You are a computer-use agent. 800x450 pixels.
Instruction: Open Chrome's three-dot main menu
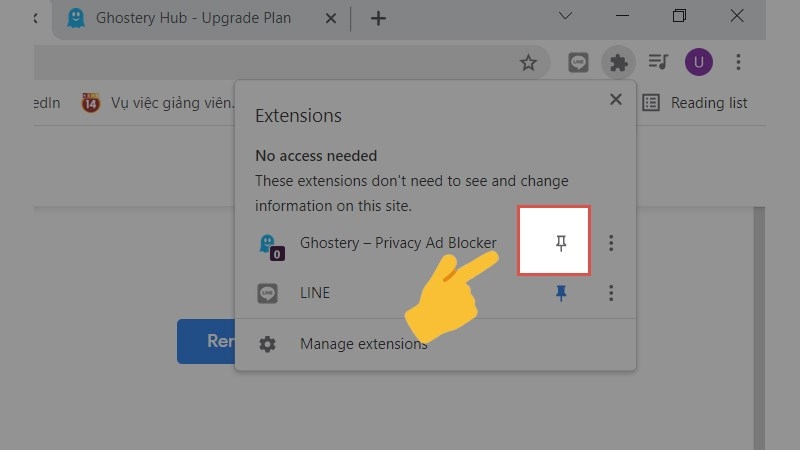click(738, 62)
